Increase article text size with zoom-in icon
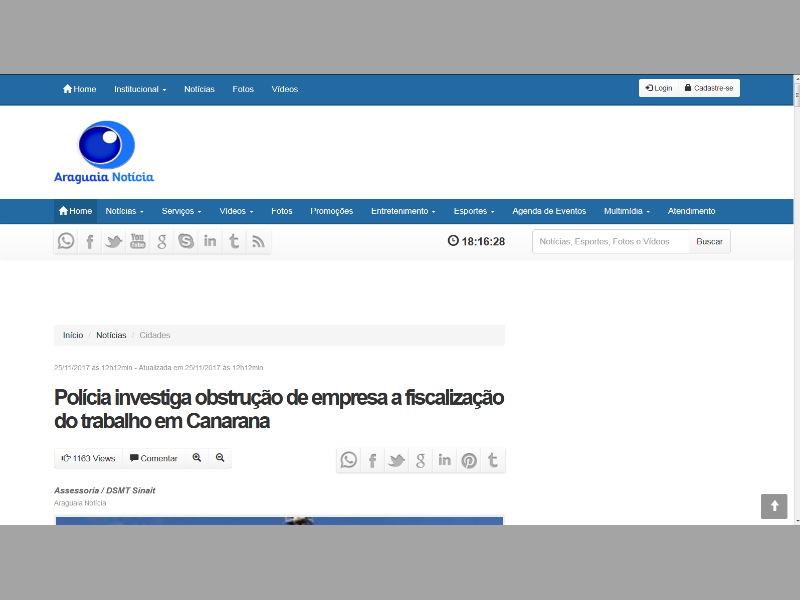The height and width of the screenshot is (600, 800). tap(197, 458)
